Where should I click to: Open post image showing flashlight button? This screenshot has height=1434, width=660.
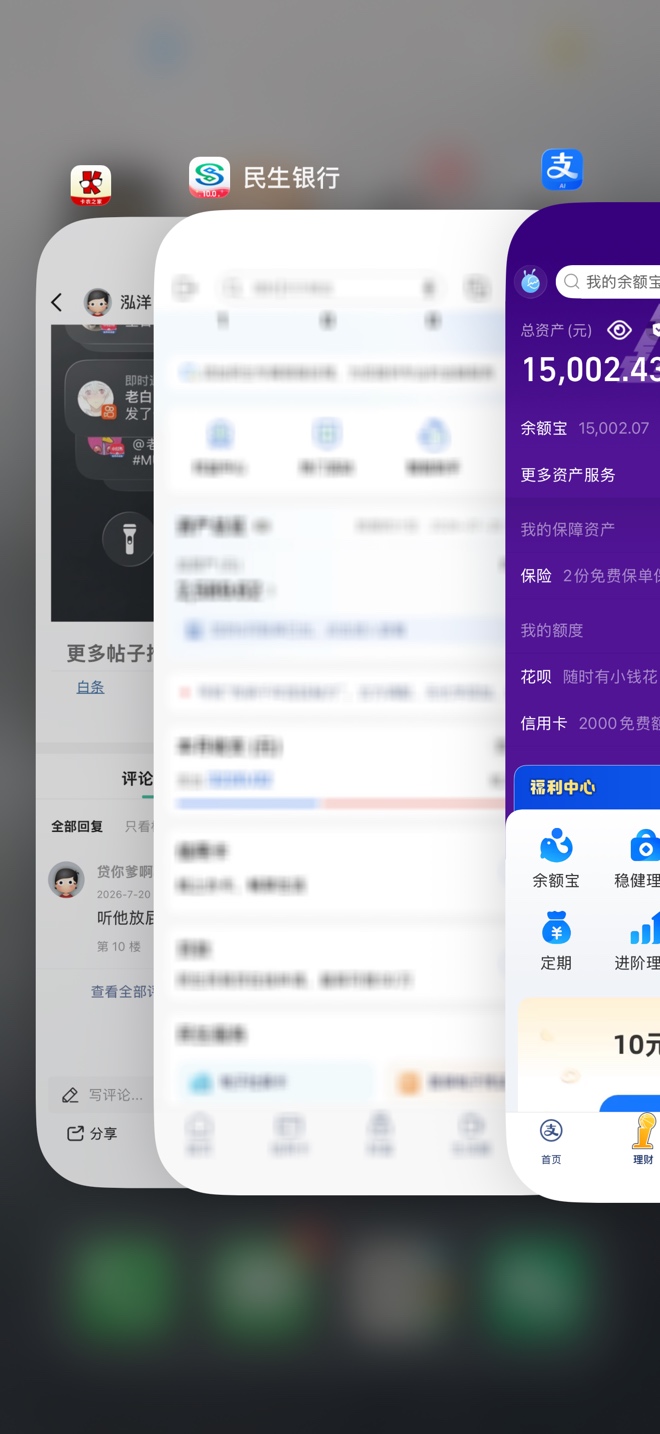pos(104,473)
